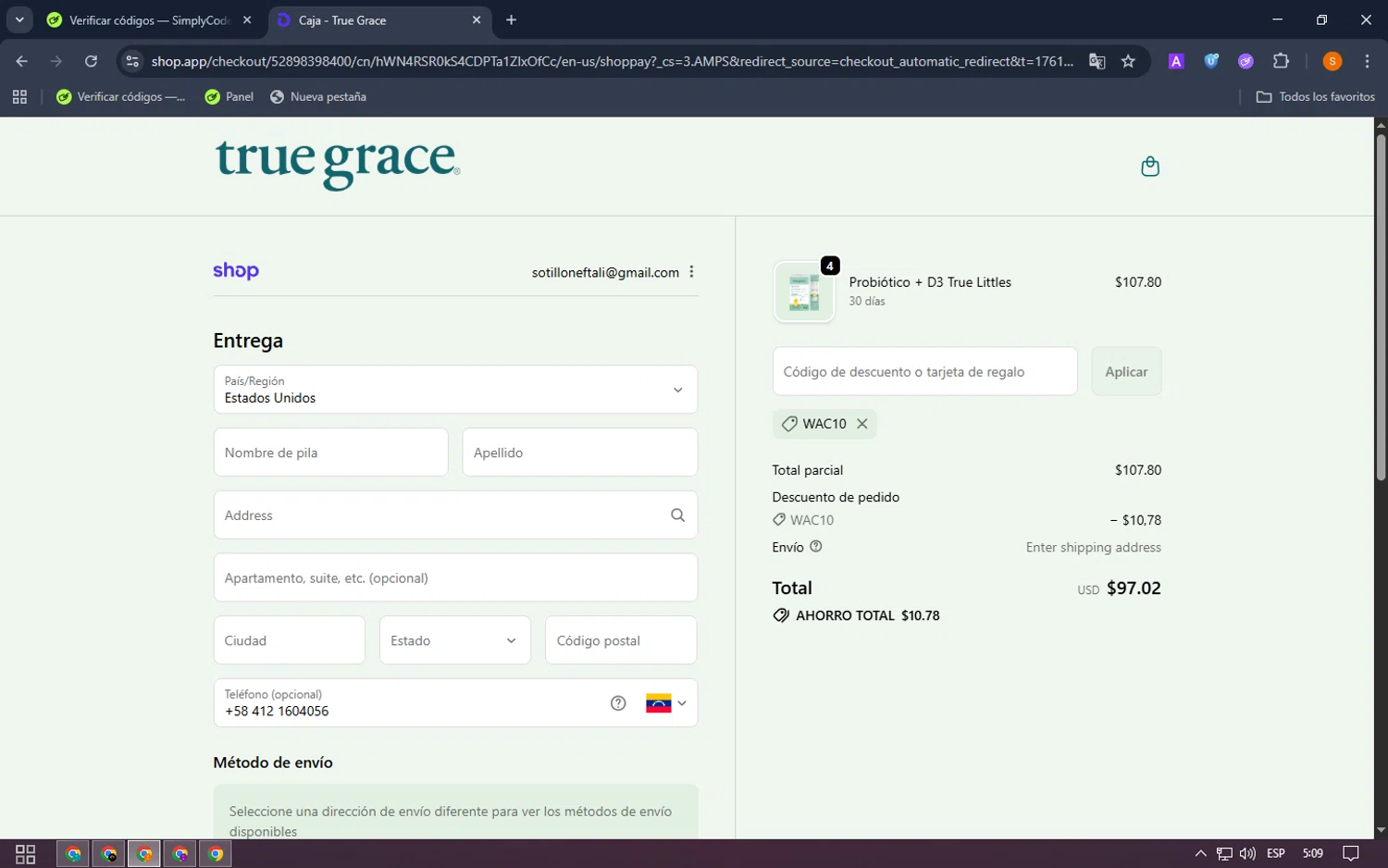Click the search magnifier in the Address field
This screenshot has height=868, width=1388.
[x=677, y=515]
